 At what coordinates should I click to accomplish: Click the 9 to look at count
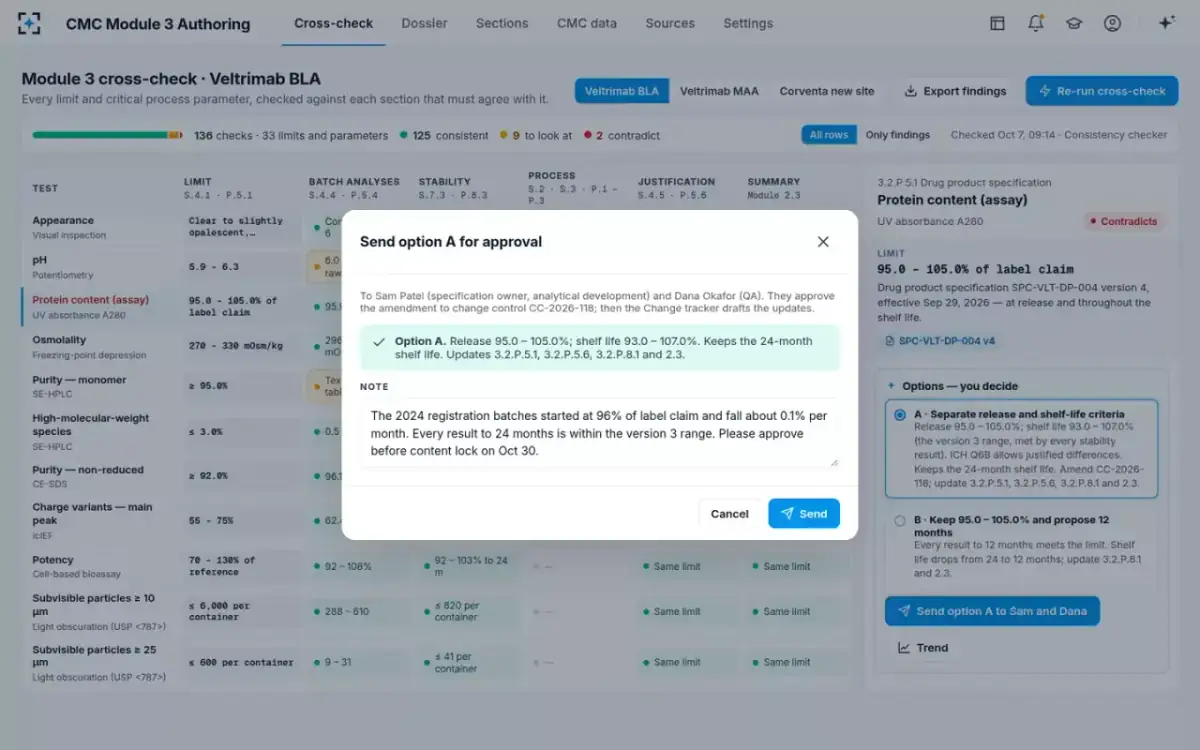pos(536,135)
